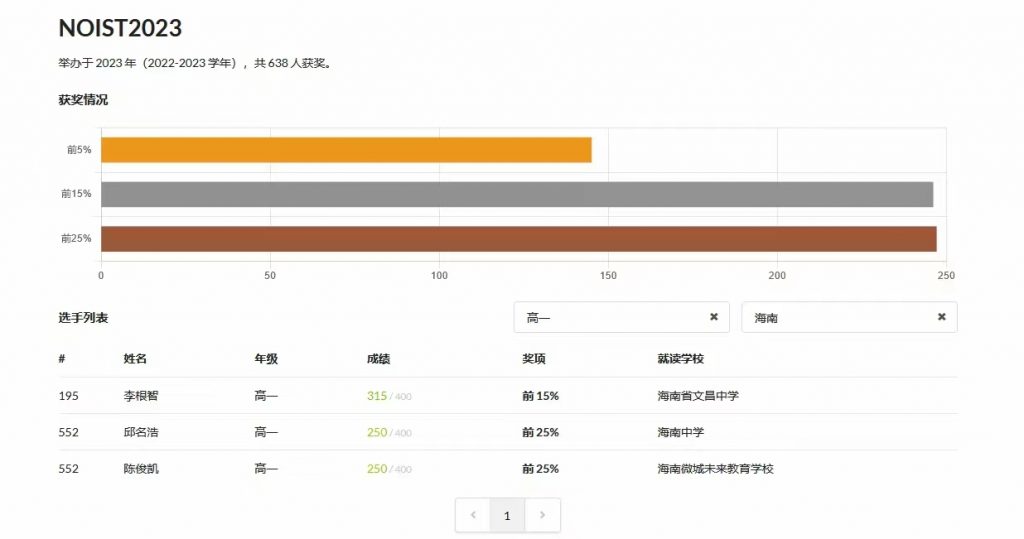Open school 海南微城未来教育学校

pyautogui.click(x=715, y=468)
